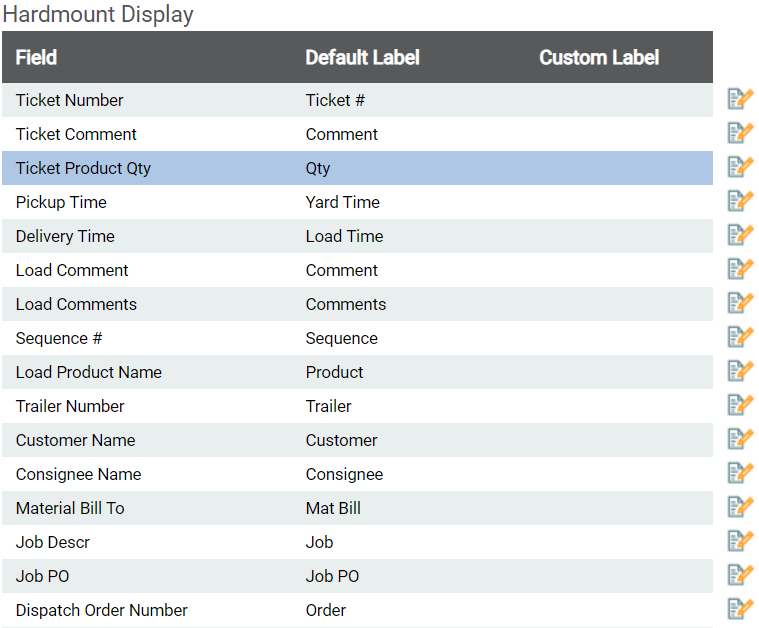Select the Customer Name table row

tap(357, 440)
